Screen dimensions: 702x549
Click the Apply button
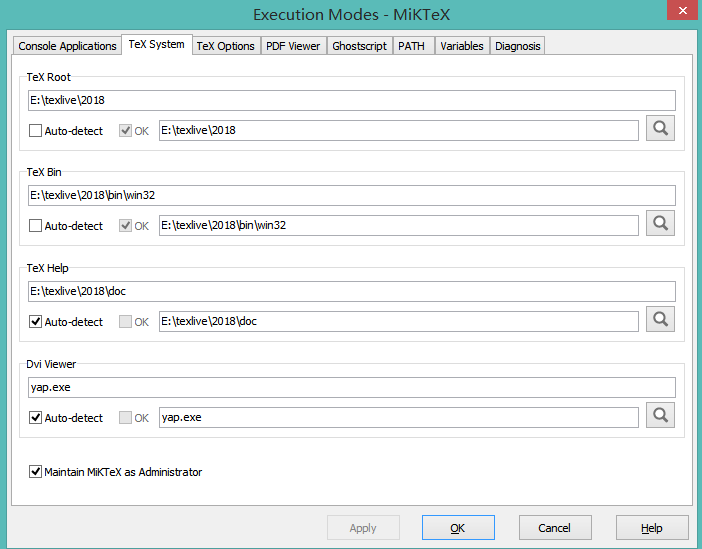coord(363,528)
